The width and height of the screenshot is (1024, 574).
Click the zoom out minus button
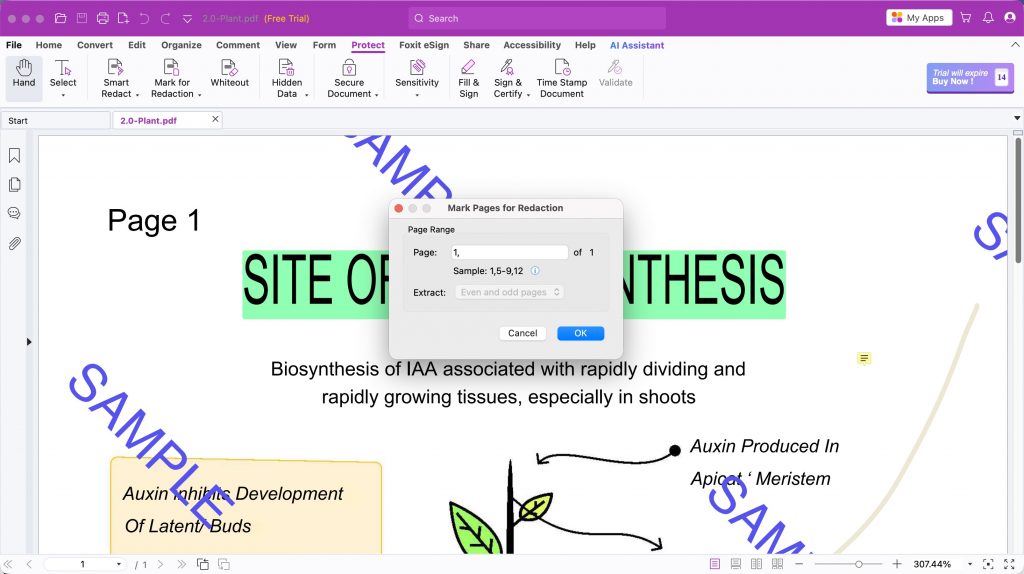(x=799, y=564)
